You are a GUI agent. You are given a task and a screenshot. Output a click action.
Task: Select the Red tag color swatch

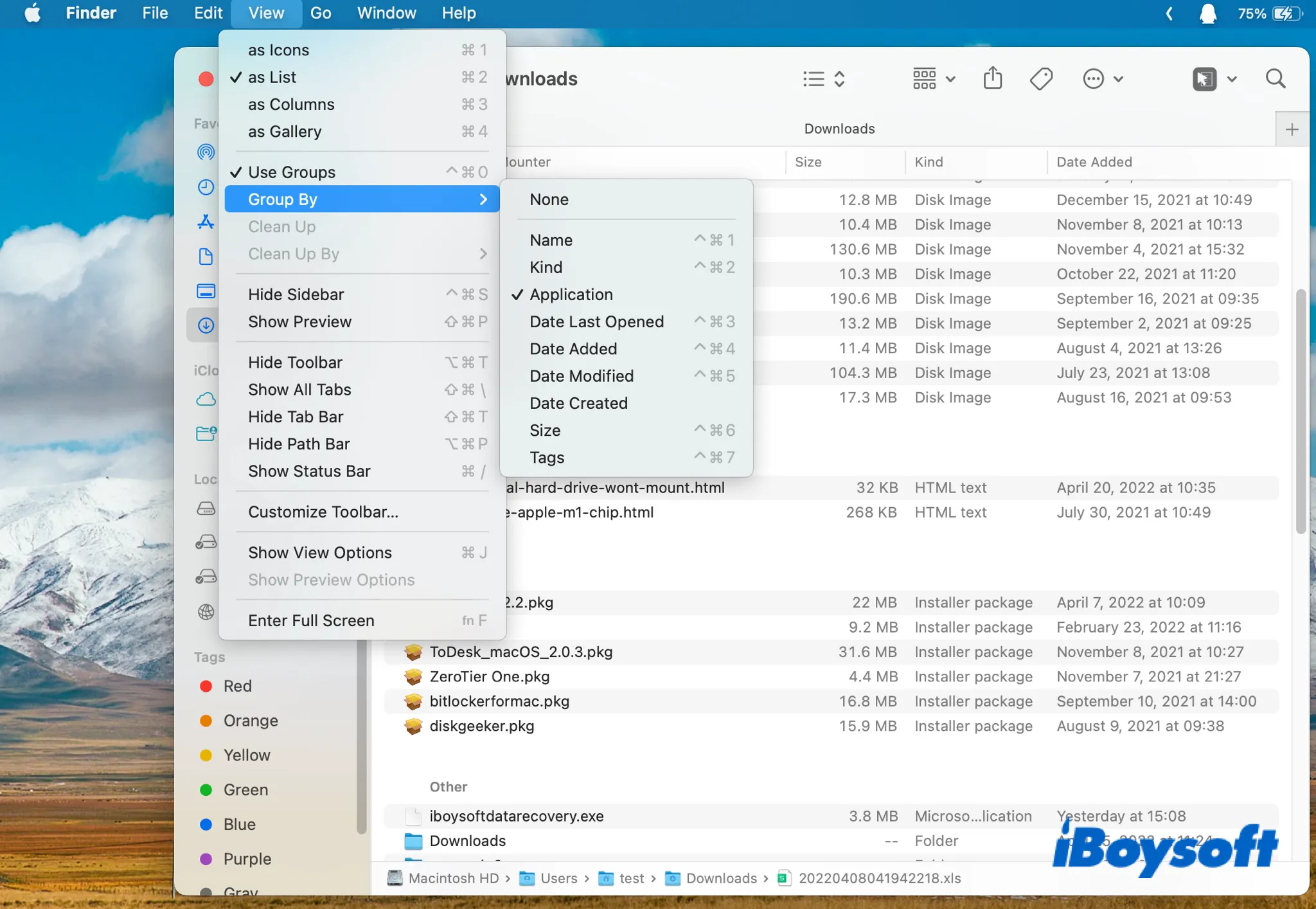[x=207, y=686]
